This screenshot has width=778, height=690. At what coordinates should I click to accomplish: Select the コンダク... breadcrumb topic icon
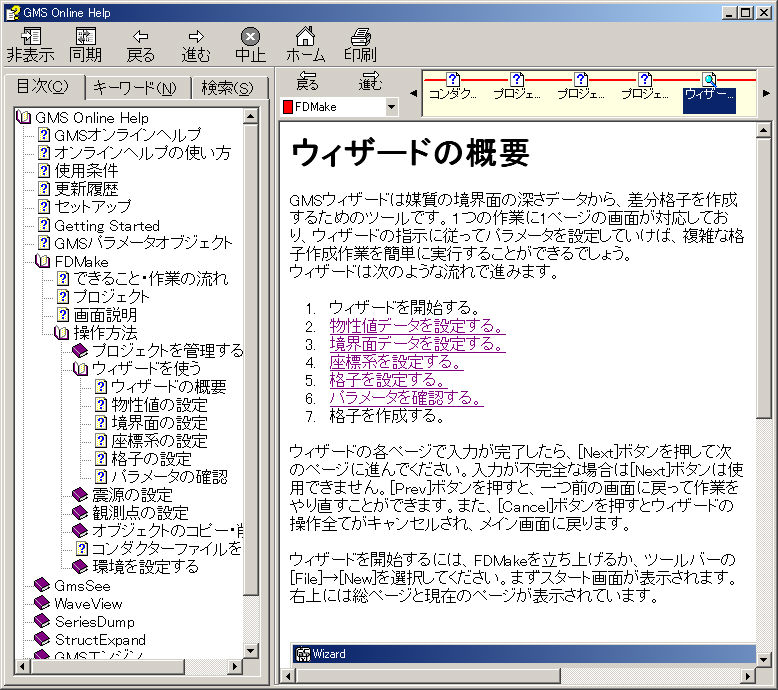tap(453, 86)
